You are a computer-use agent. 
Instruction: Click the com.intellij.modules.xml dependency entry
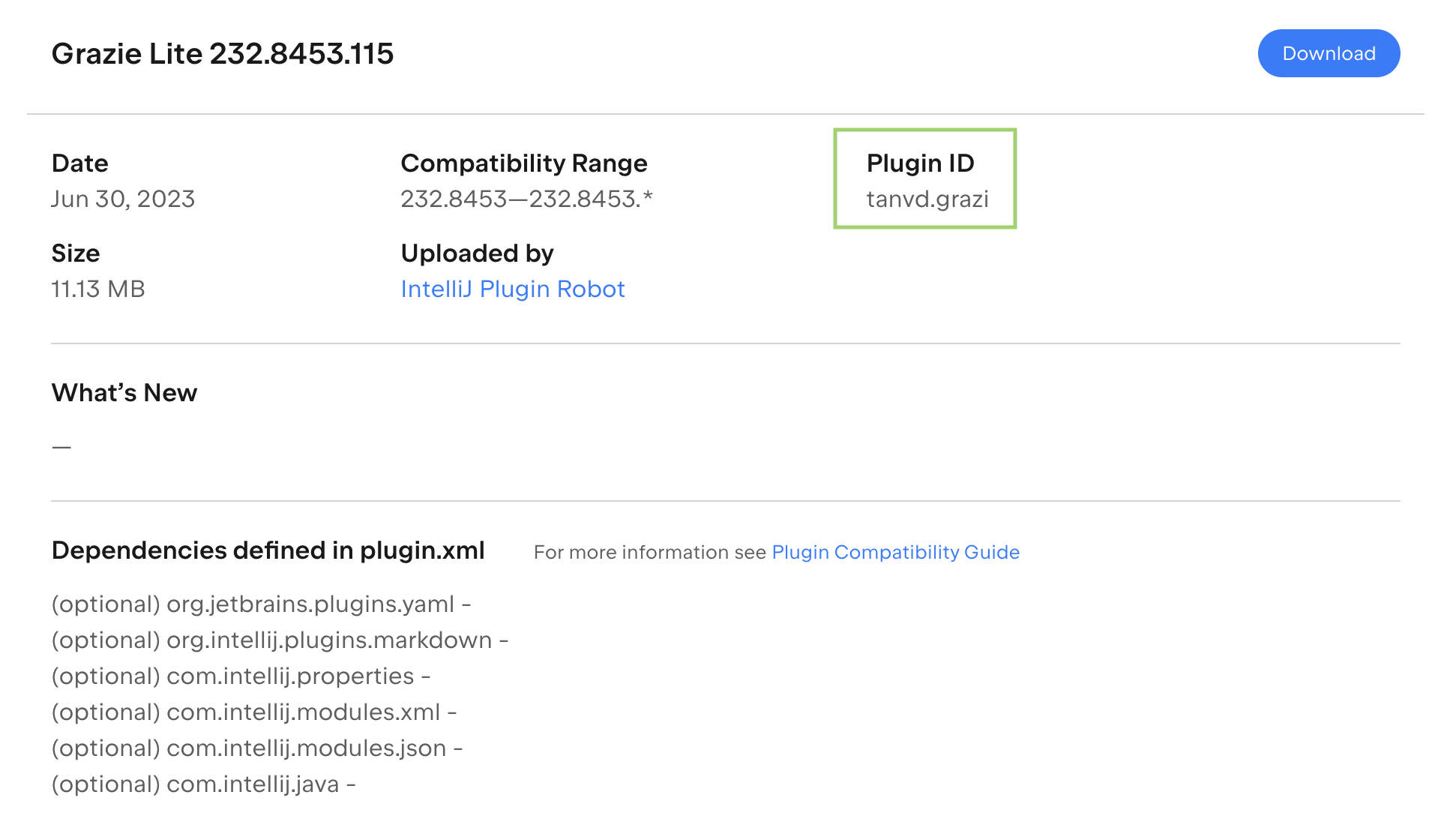pyautogui.click(x=253, y=712)
